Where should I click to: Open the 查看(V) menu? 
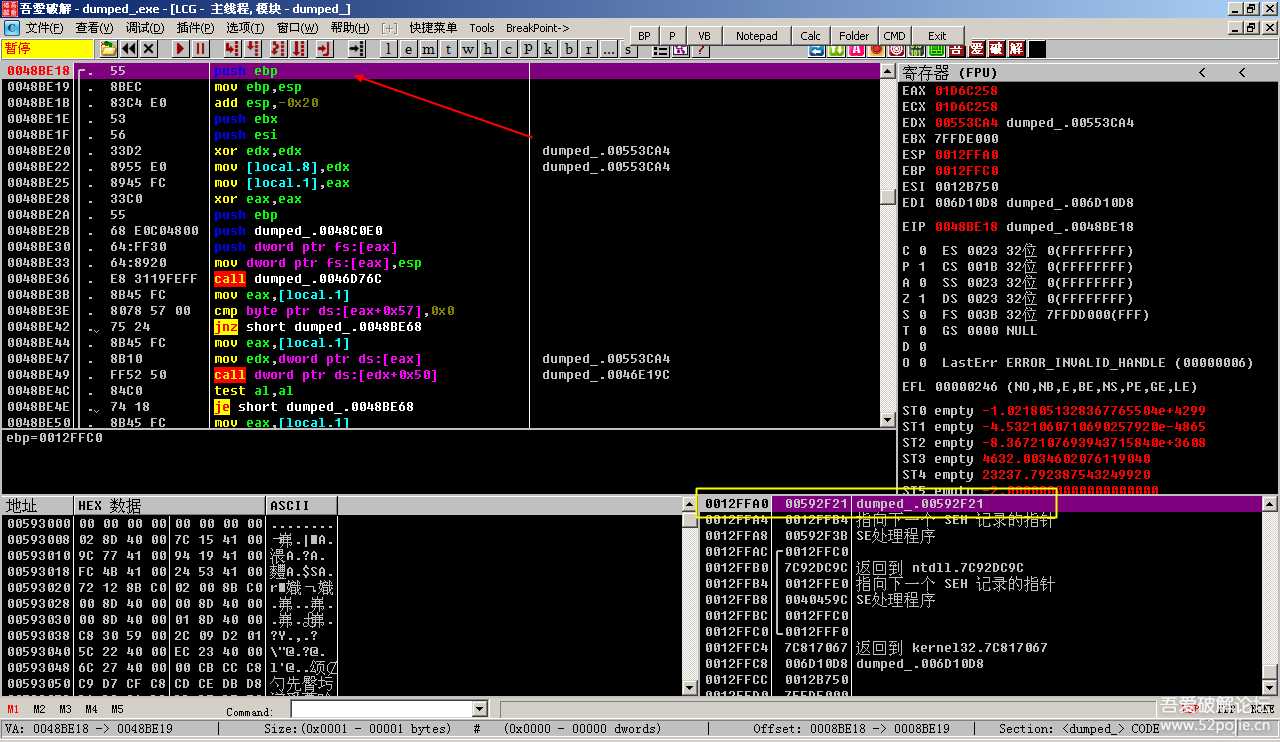click(x=94, y=28)
